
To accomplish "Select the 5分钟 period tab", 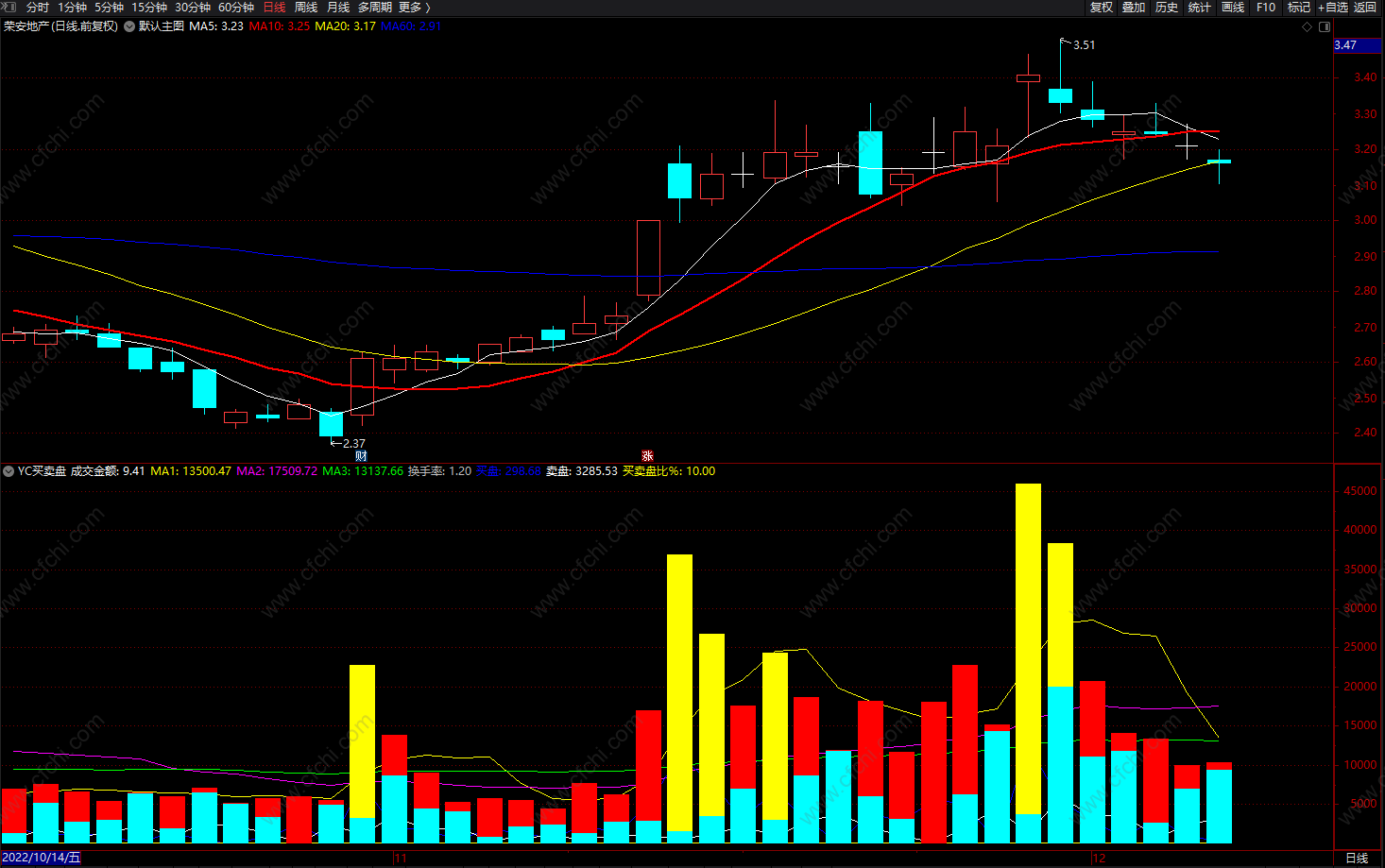I will 109,8.
